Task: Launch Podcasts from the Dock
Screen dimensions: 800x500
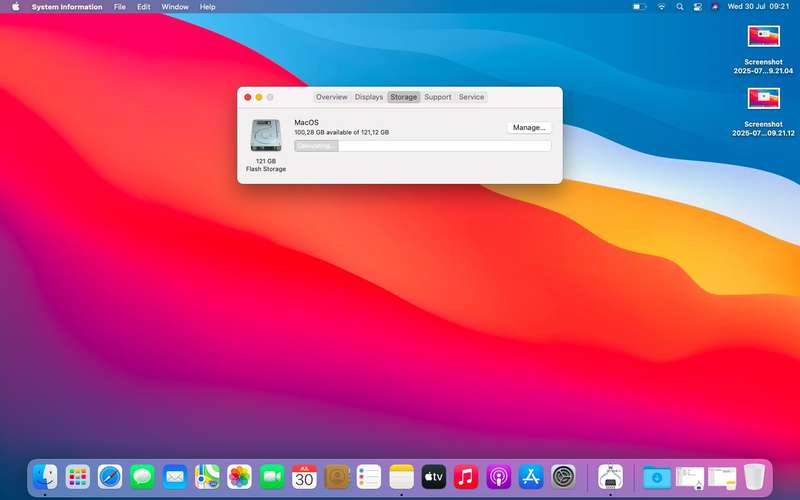Action: pos(498,477)
